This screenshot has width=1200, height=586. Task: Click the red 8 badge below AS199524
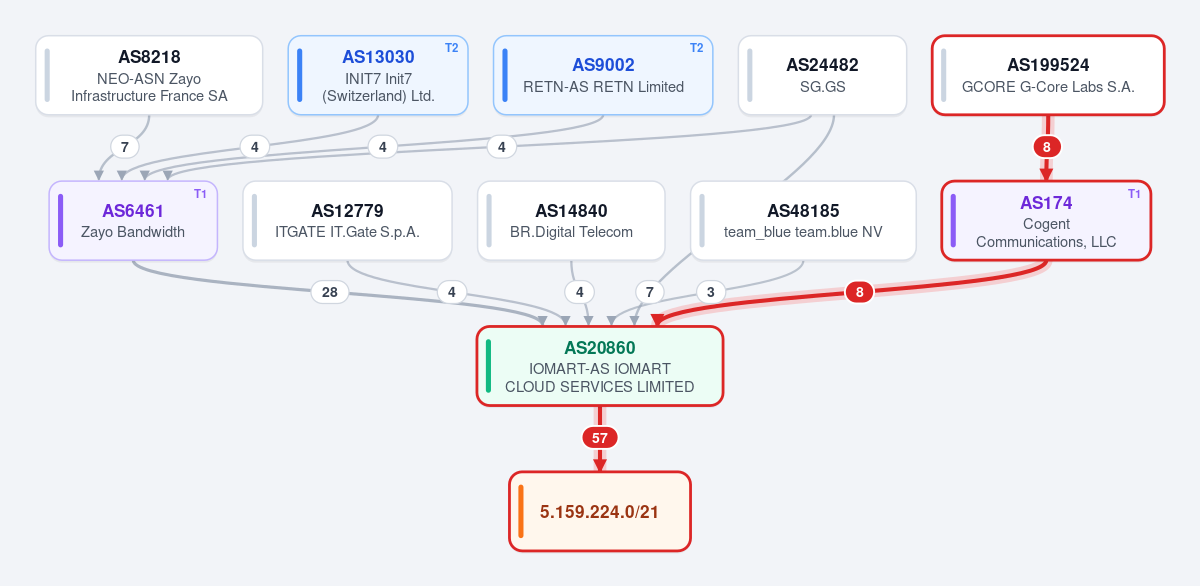click(x=1047, y=147)
